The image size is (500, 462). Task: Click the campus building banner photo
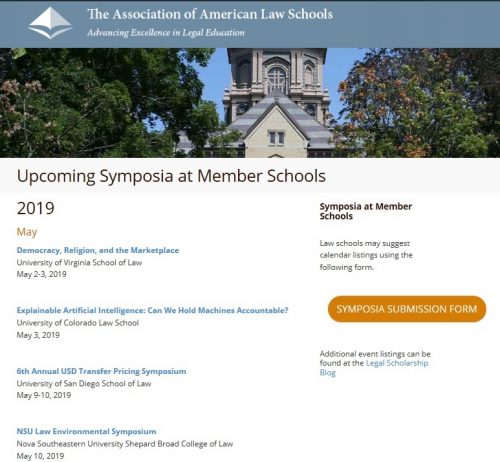click(x=250, y=103)
